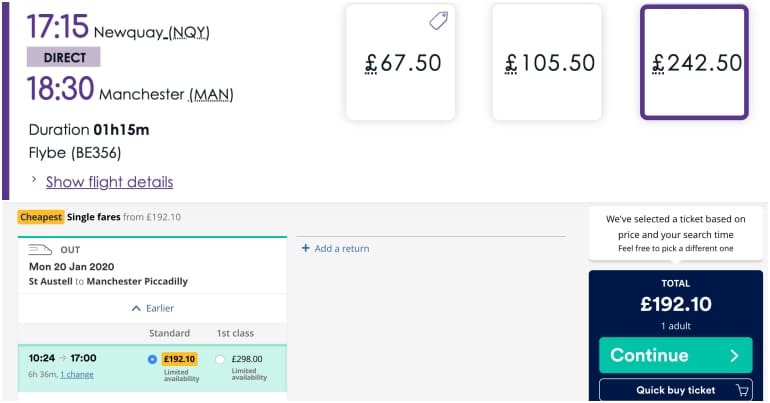This screenshot has width=770, height=403.
Task: Expand Show flight details chevron
Action: [x=34, y=179]
